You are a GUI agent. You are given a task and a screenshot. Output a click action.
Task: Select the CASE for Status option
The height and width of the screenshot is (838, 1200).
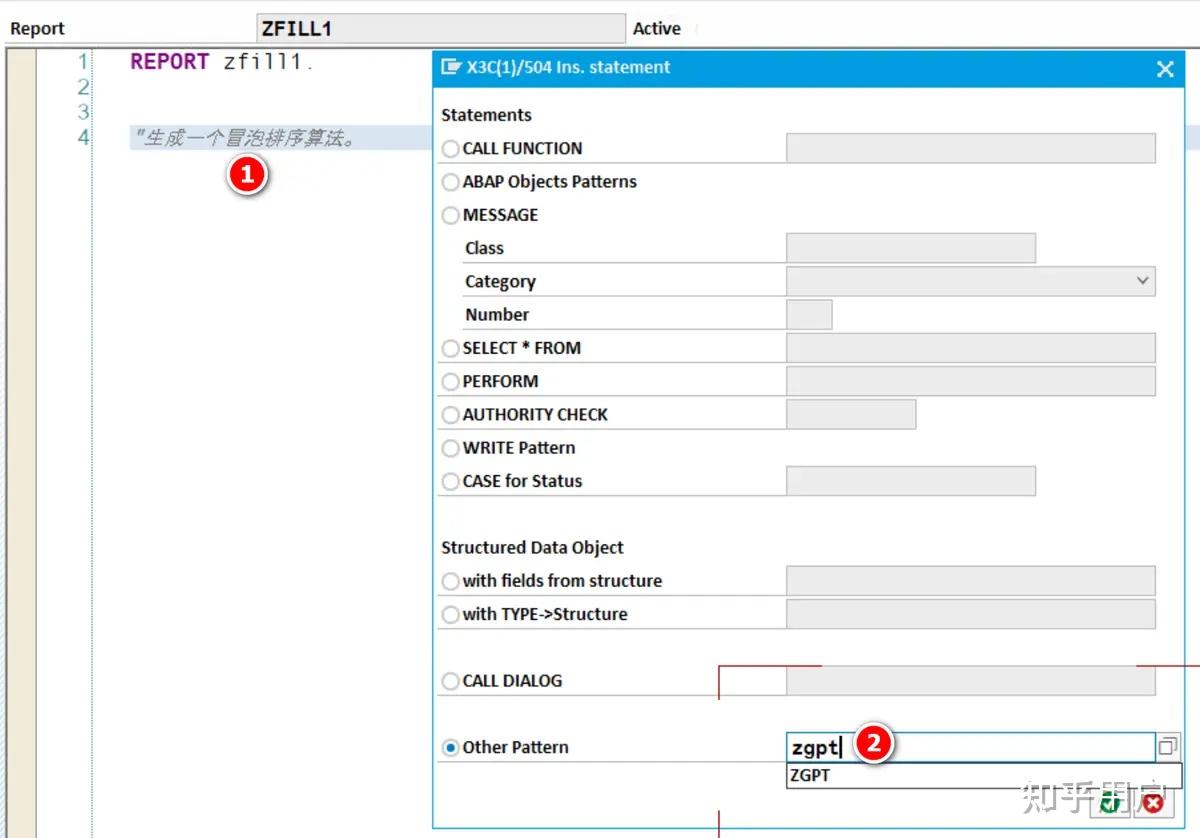pyautogui.click(x=450, y=481)
